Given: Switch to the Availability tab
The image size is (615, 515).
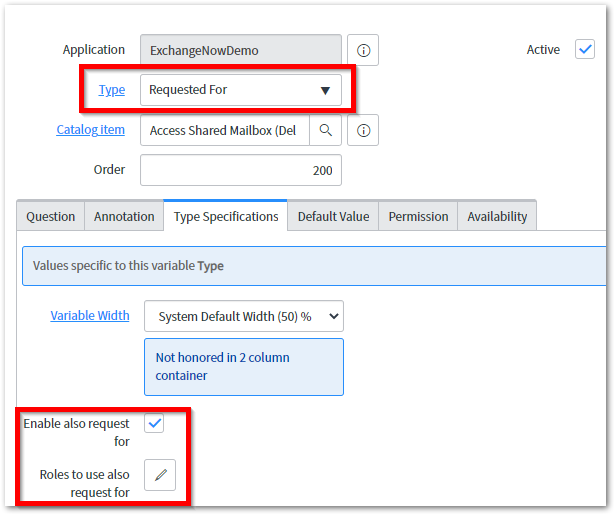Looking at the screenshot, I should point(497,216).
